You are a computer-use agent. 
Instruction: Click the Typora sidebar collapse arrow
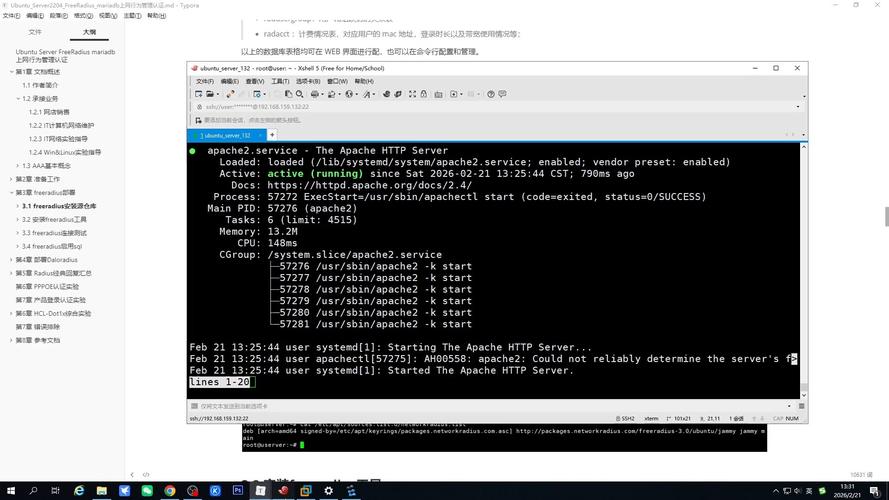tap(132, 475)
